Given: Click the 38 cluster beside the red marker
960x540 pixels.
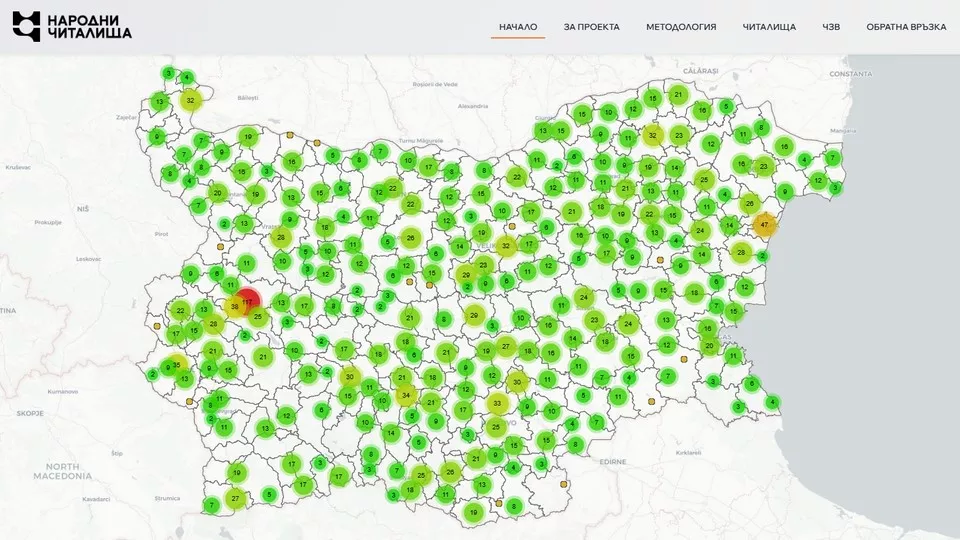Looking at the screenshot, I should coord(234,307).
